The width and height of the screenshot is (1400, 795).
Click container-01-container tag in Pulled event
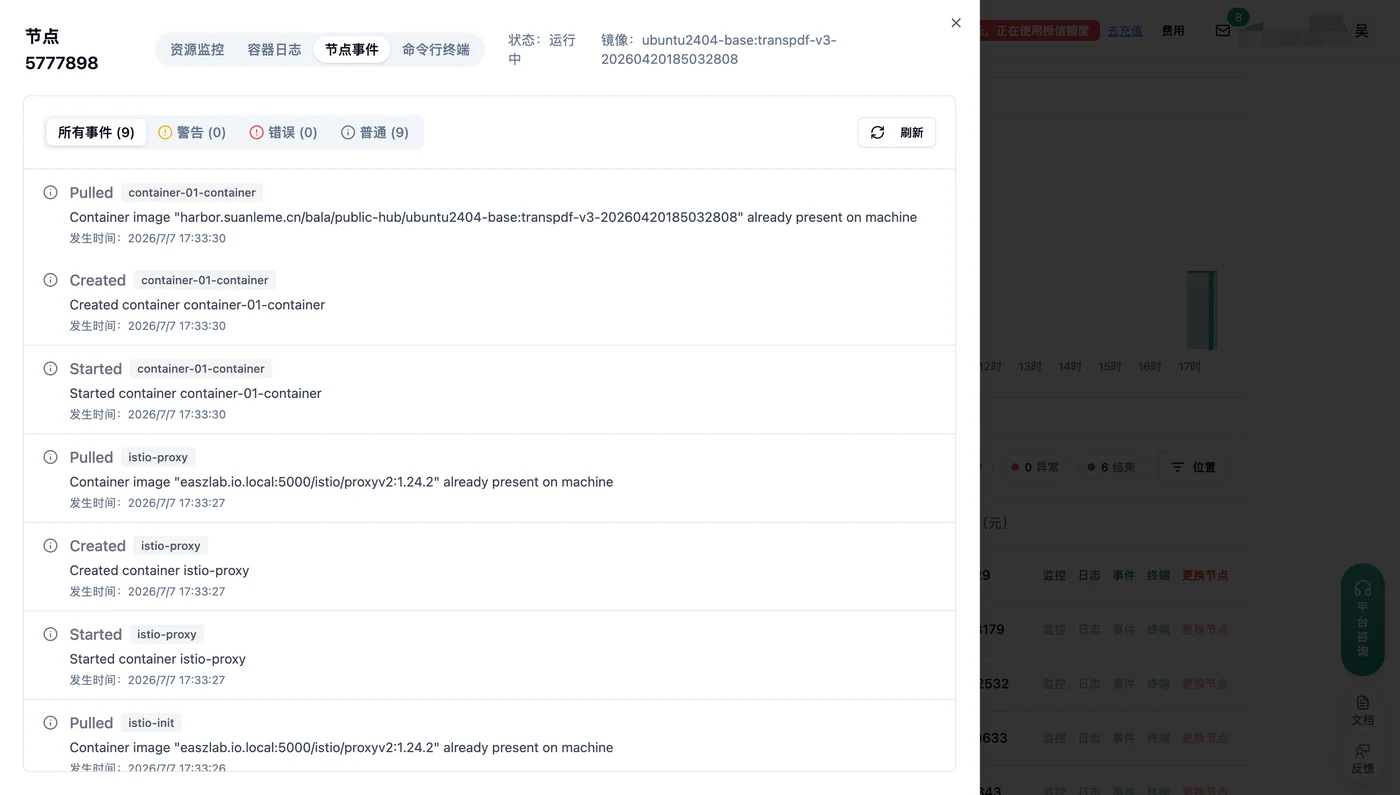point(192,192)
